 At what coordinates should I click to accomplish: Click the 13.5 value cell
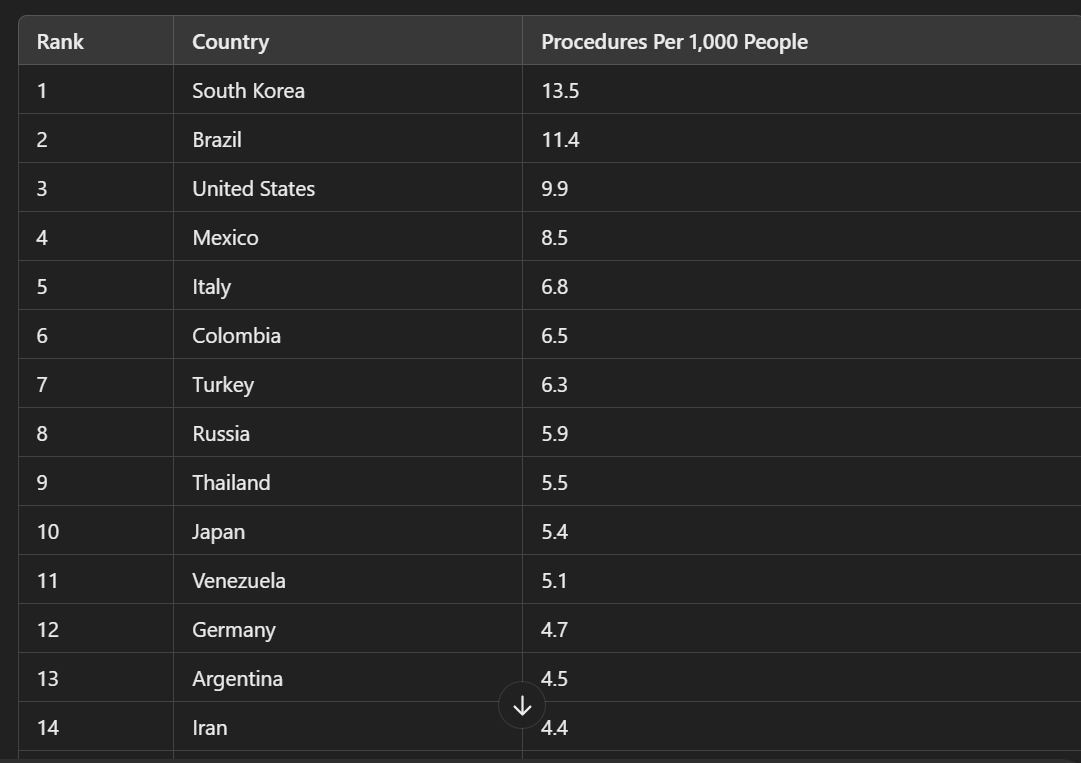[x=802, y=90]
